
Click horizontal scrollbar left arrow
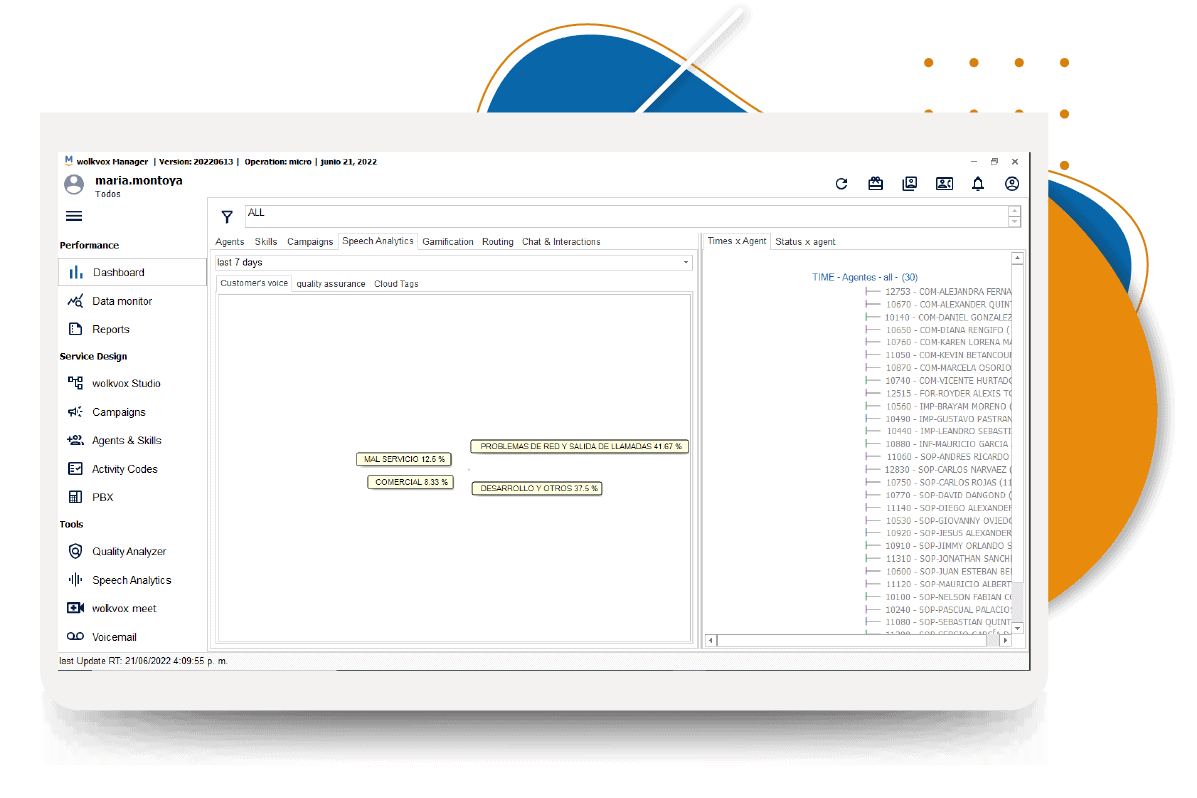[x=711, y=641]
